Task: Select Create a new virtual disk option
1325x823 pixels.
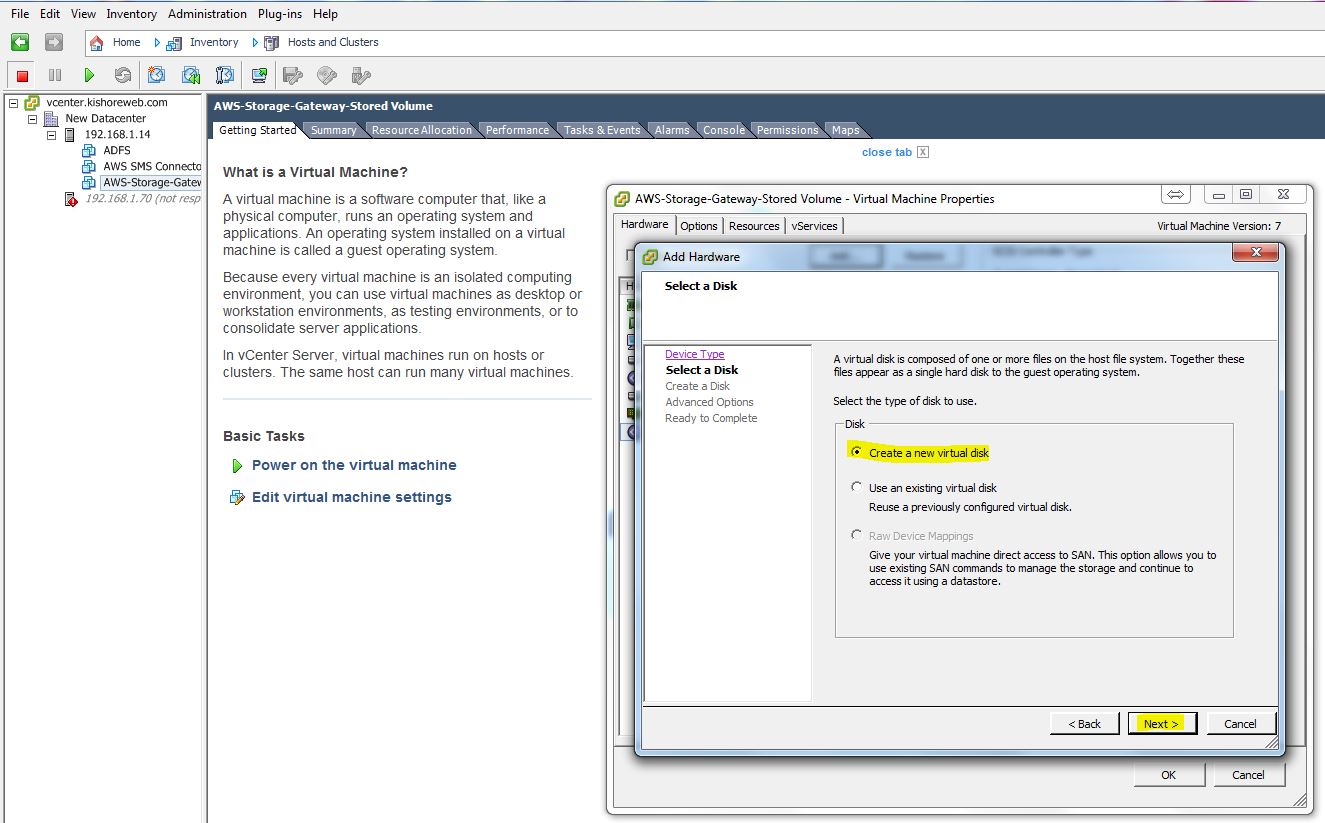Action: coord(856,452)
